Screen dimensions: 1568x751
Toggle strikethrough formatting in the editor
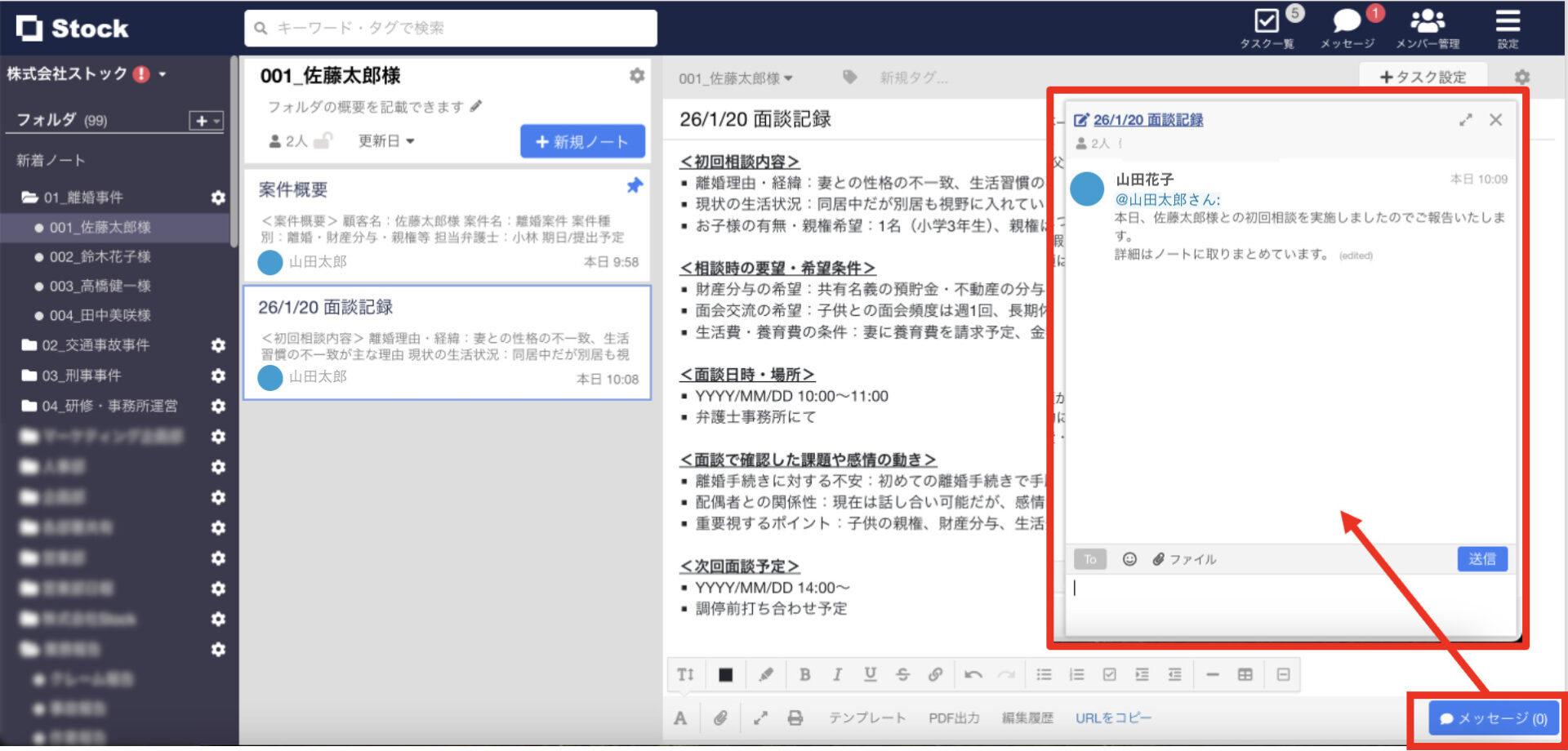click(x=902, y=674)
